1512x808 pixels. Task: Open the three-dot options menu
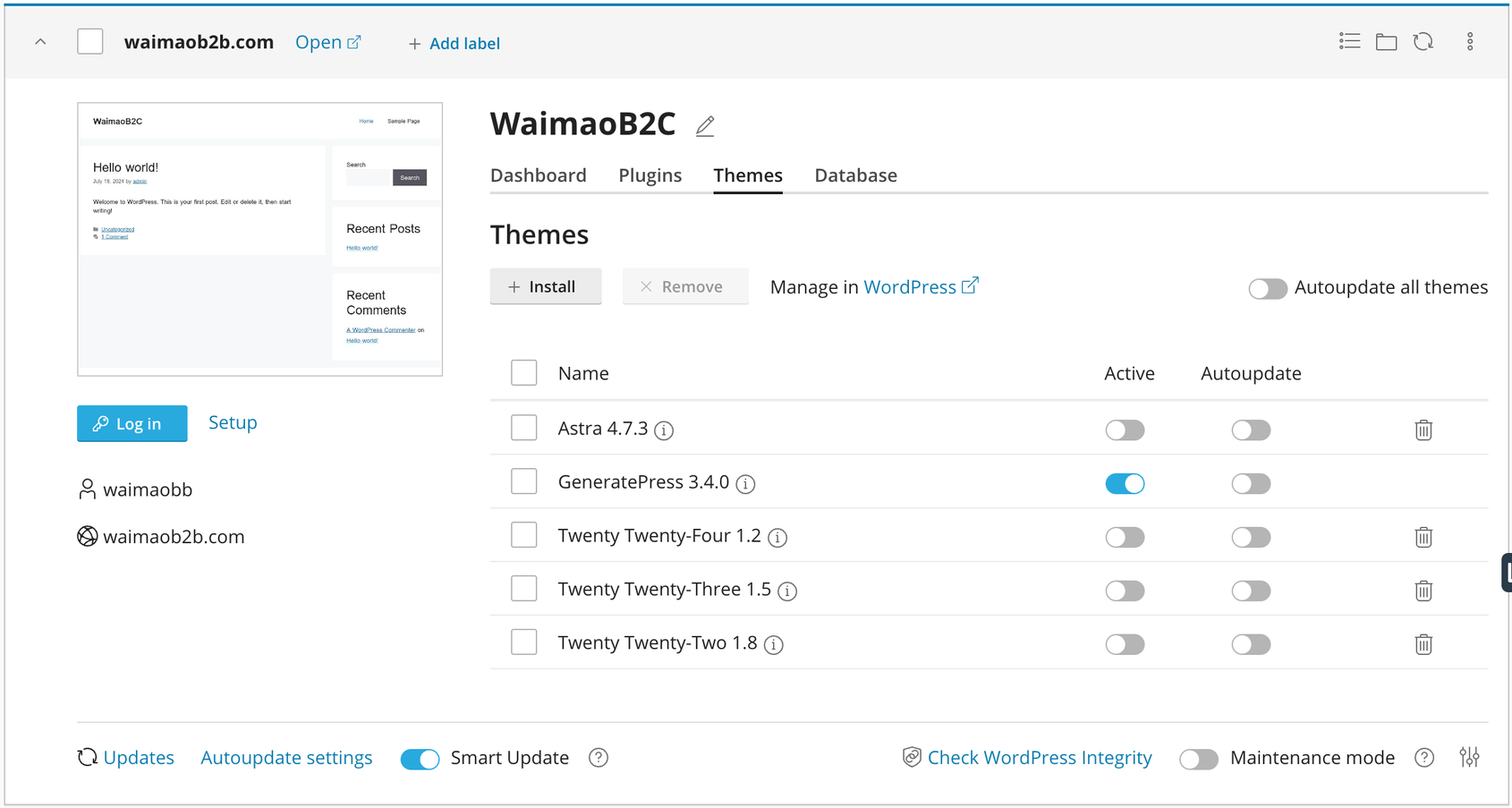[x=1469, y=40]
